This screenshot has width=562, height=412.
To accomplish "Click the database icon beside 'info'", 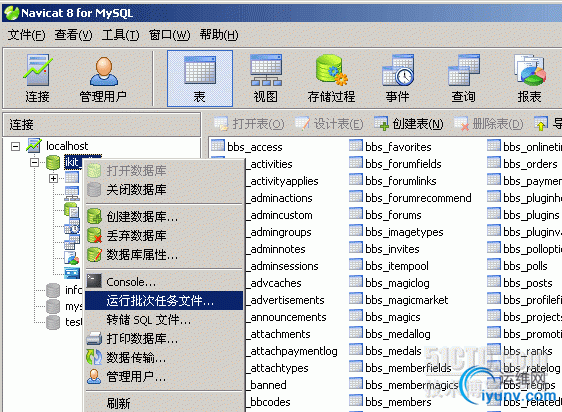I will click(x=53, y=290).
